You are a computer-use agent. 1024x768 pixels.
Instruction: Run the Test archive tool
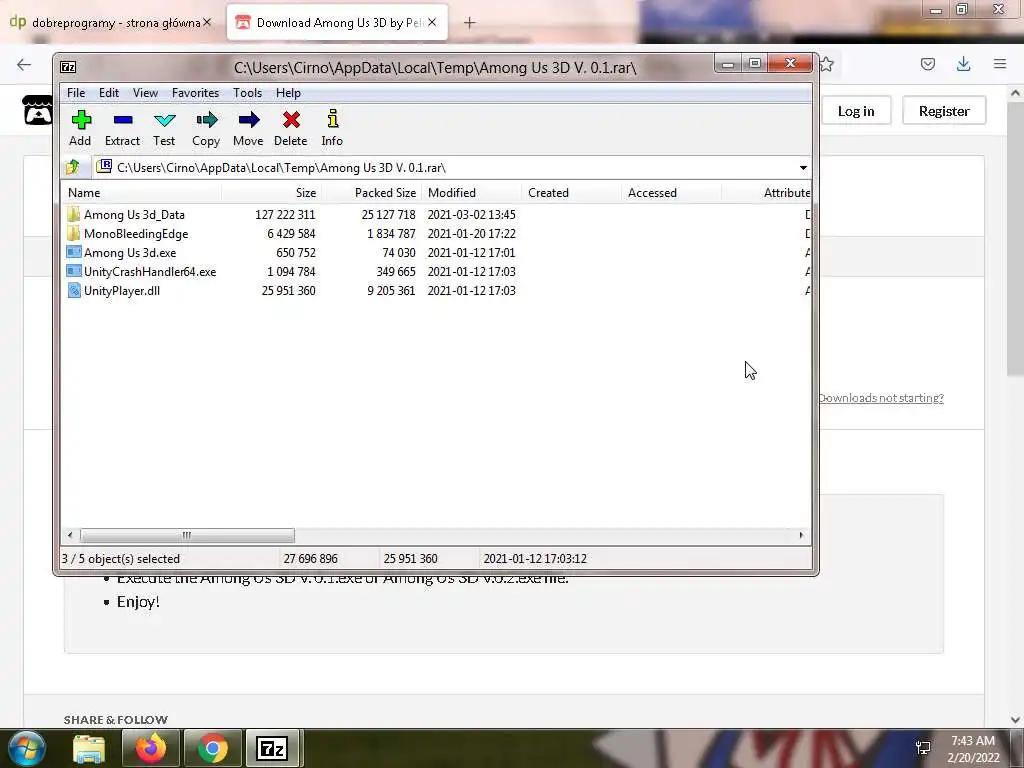165,120
